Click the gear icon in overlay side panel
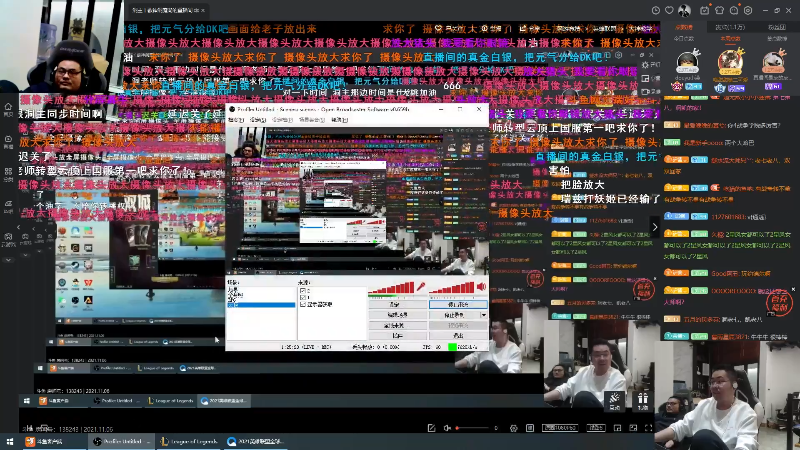This screenshot has height=450, width=800. tap(645, 65)
